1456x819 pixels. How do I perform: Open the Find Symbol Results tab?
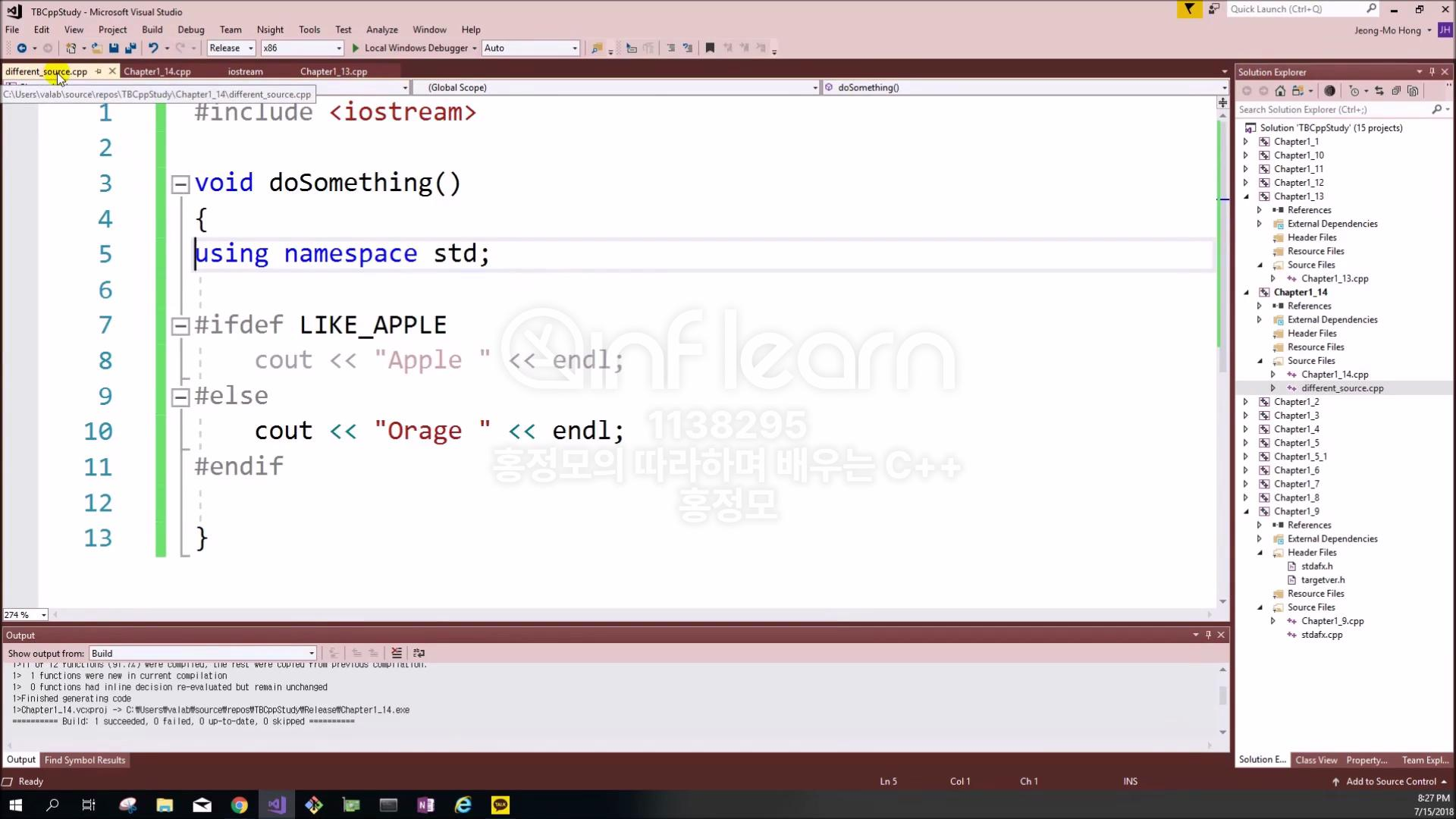[85, 760]
